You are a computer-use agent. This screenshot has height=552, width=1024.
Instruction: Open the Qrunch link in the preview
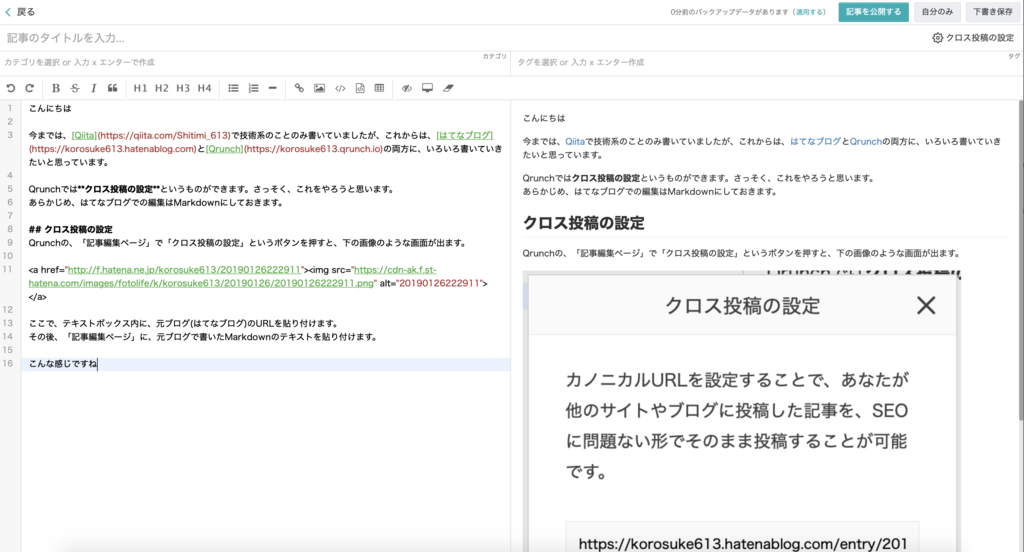click(x=865, y=141)
